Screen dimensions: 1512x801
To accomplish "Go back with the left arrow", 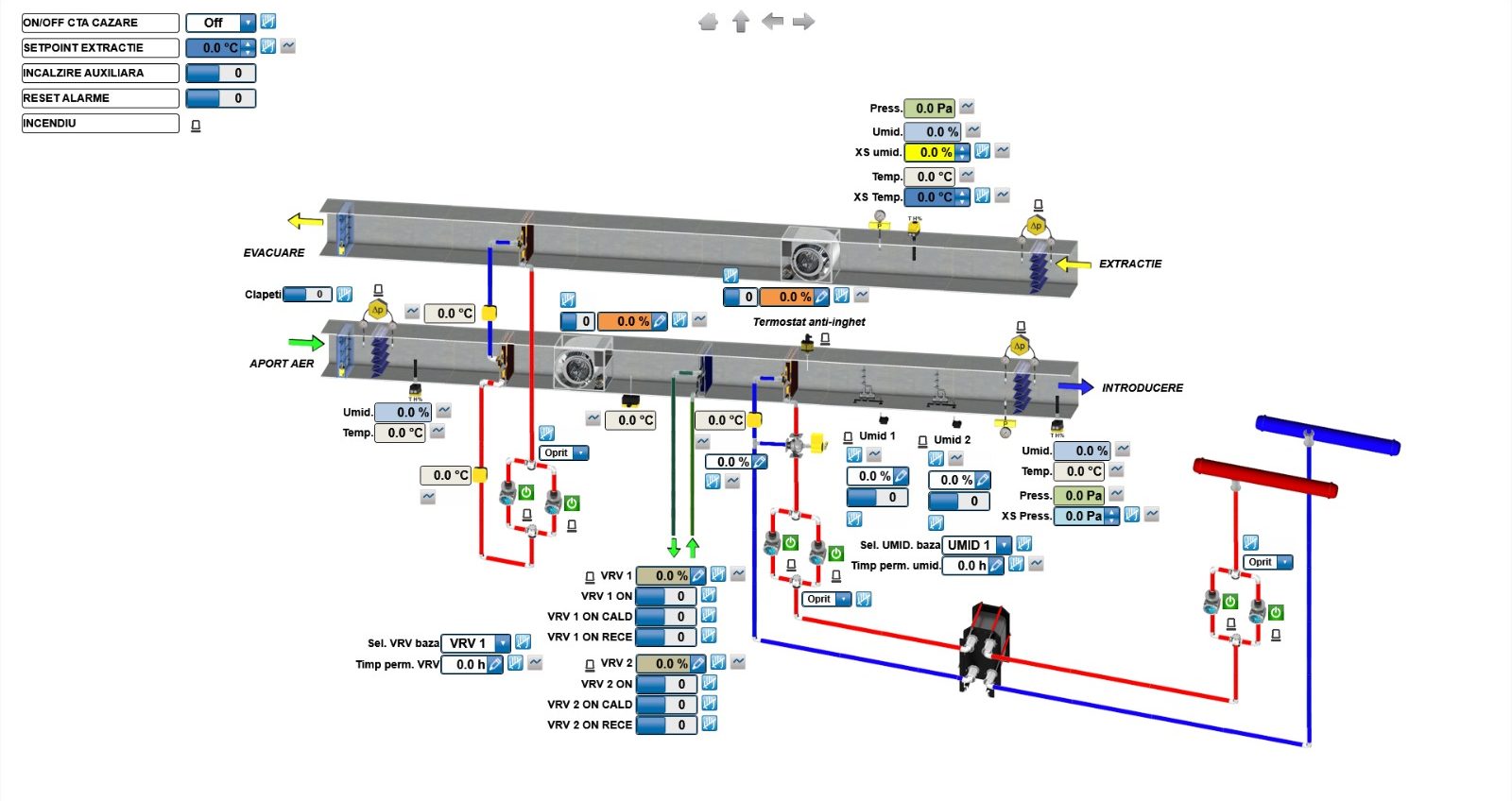I will pyautogui.click(x=772, y=21).
